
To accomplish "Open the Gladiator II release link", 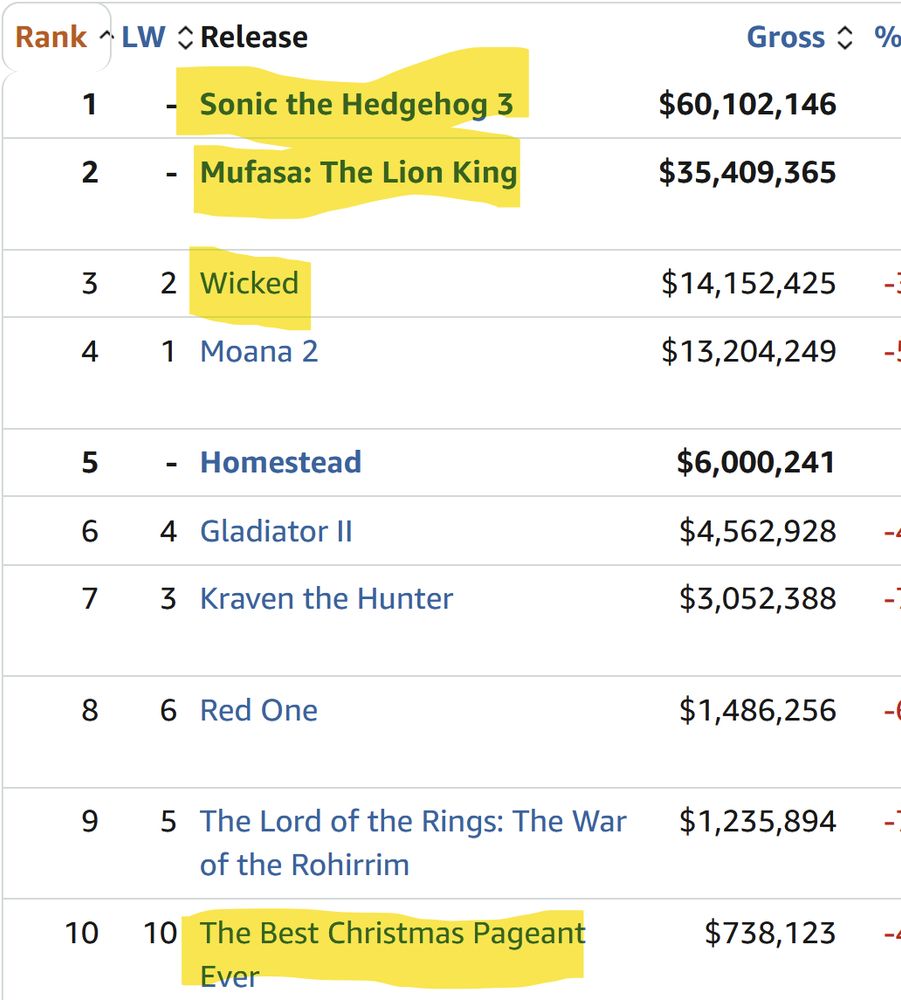I will pyautogui.click(x=276, y=531).
